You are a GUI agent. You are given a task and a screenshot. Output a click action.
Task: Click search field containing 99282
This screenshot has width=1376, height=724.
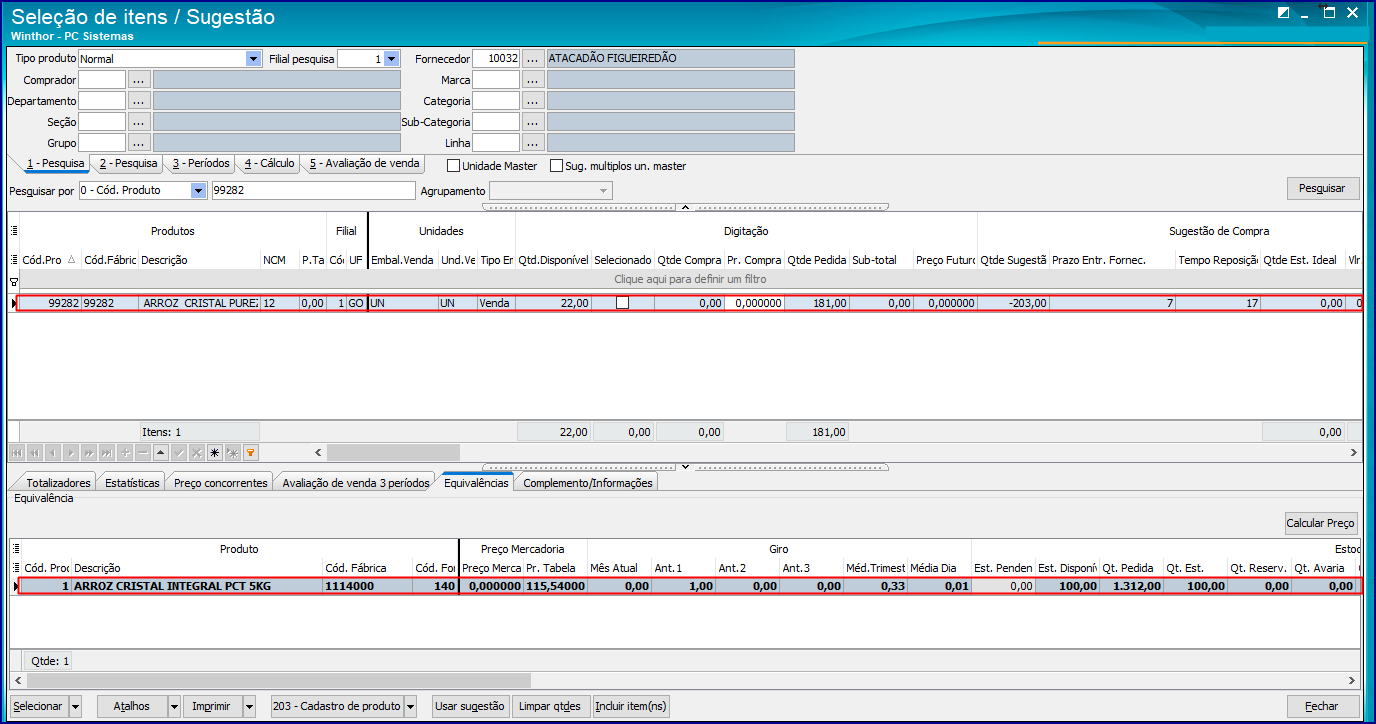coord(313,191)
